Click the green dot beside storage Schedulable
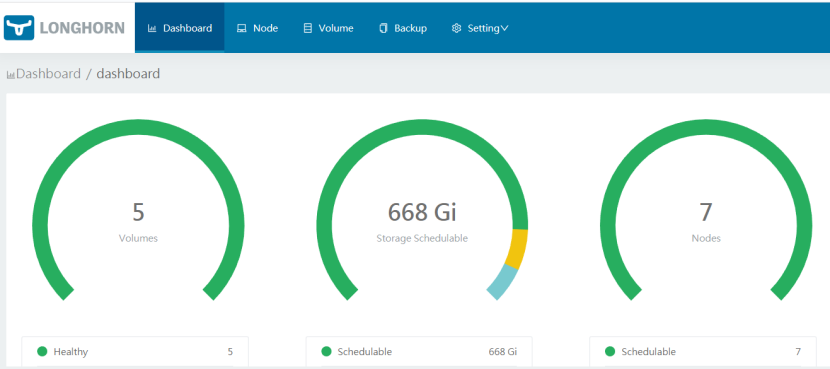 327,351
